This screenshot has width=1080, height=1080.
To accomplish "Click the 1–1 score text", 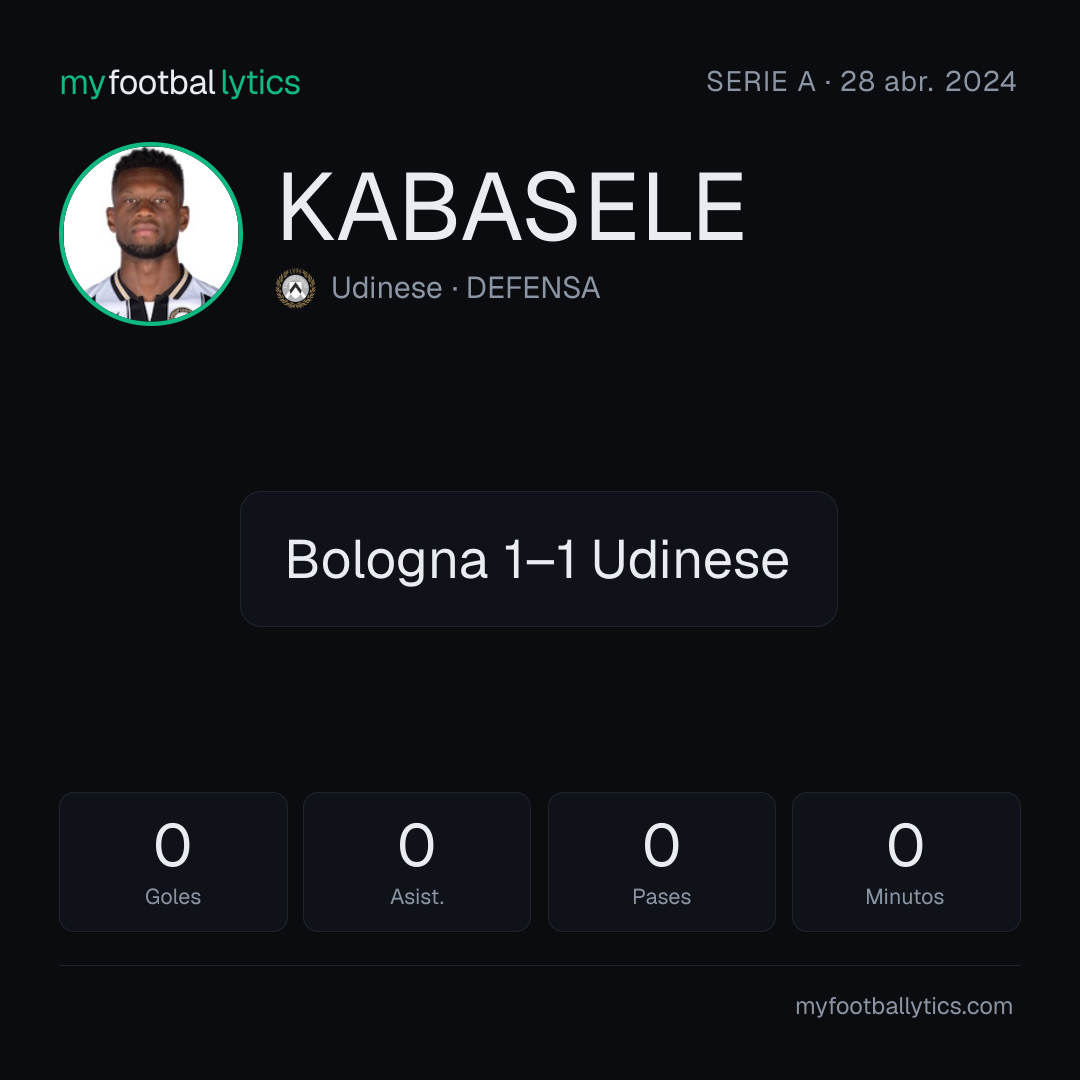I will (x=539, y=559).
